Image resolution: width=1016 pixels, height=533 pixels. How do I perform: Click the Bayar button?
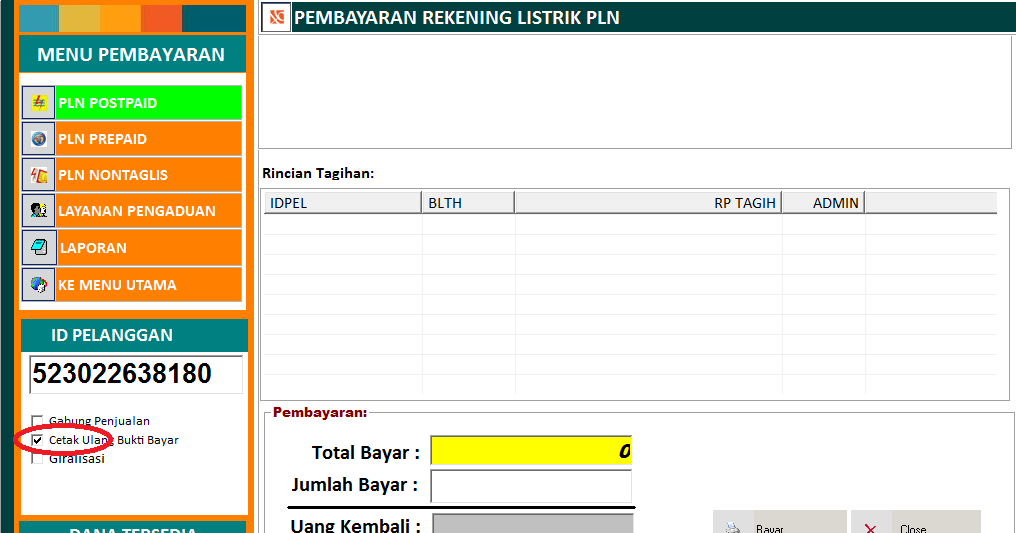click(780, 522)
